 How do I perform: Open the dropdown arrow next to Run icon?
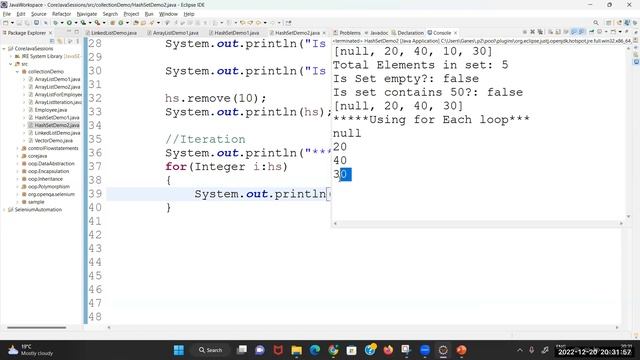pos(76,23)
